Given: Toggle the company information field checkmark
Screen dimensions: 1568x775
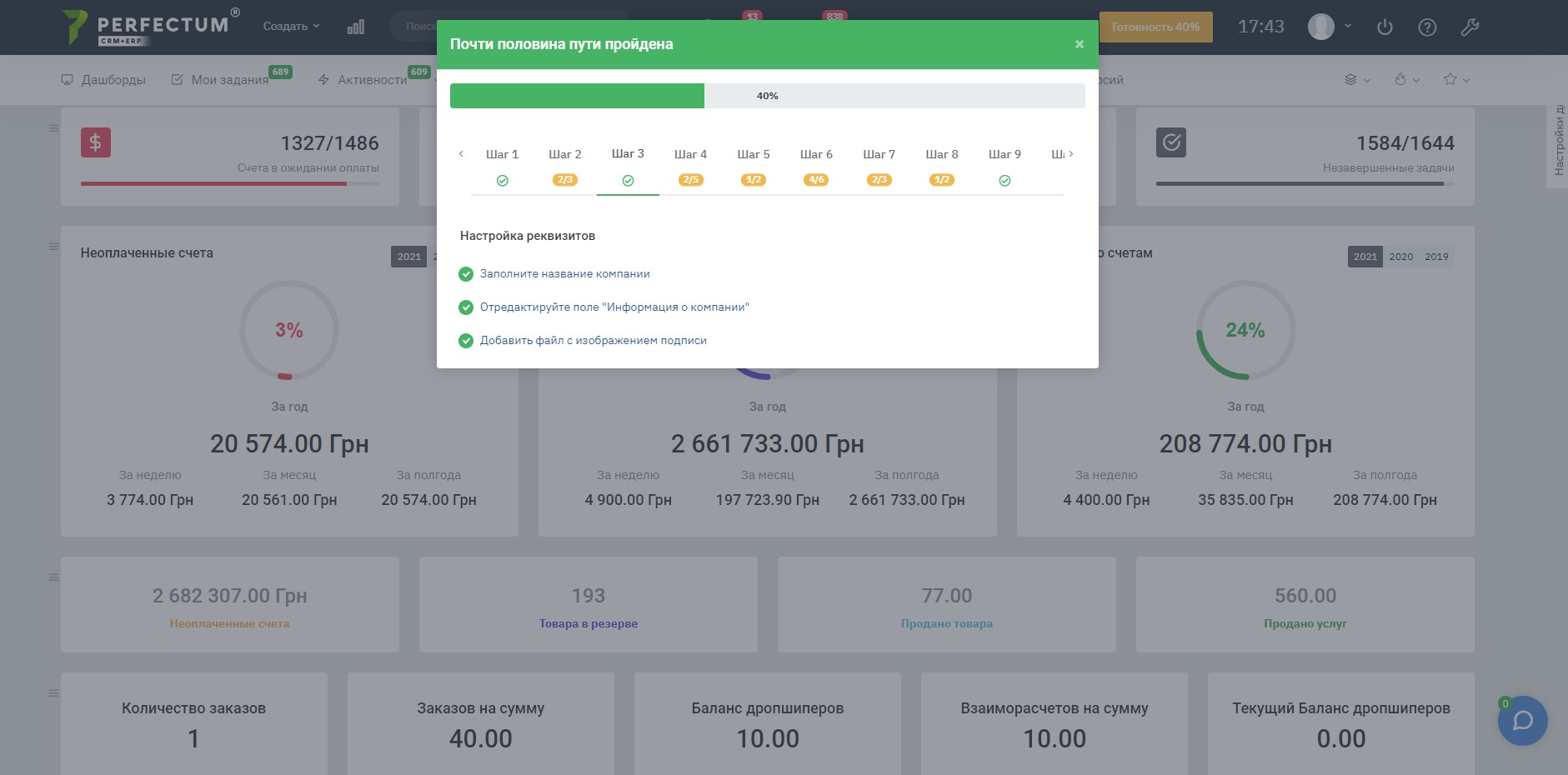Looking at the screenshot, I should (466, 307).
